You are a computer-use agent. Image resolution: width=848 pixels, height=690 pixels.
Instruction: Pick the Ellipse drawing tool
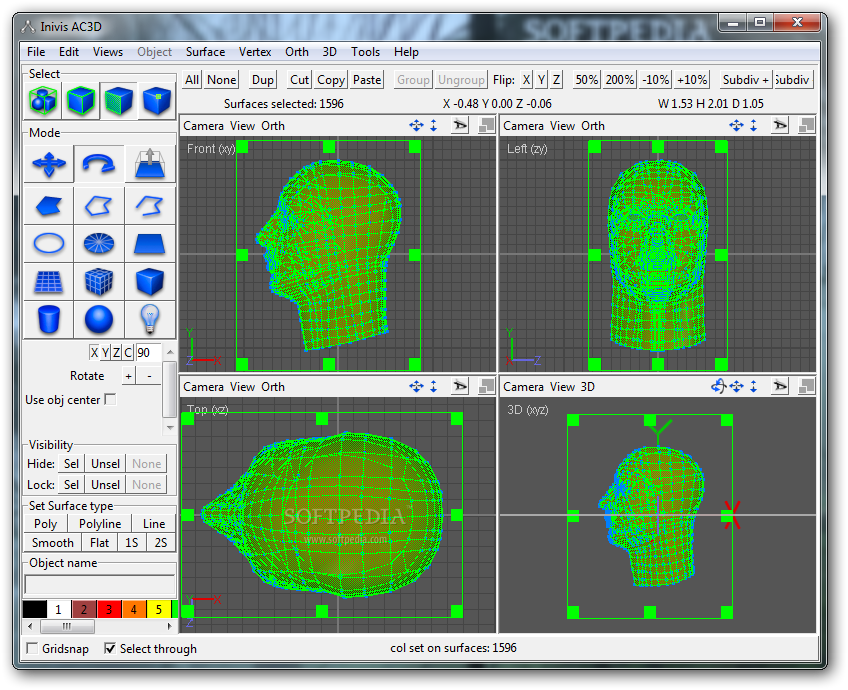point(49,243)
